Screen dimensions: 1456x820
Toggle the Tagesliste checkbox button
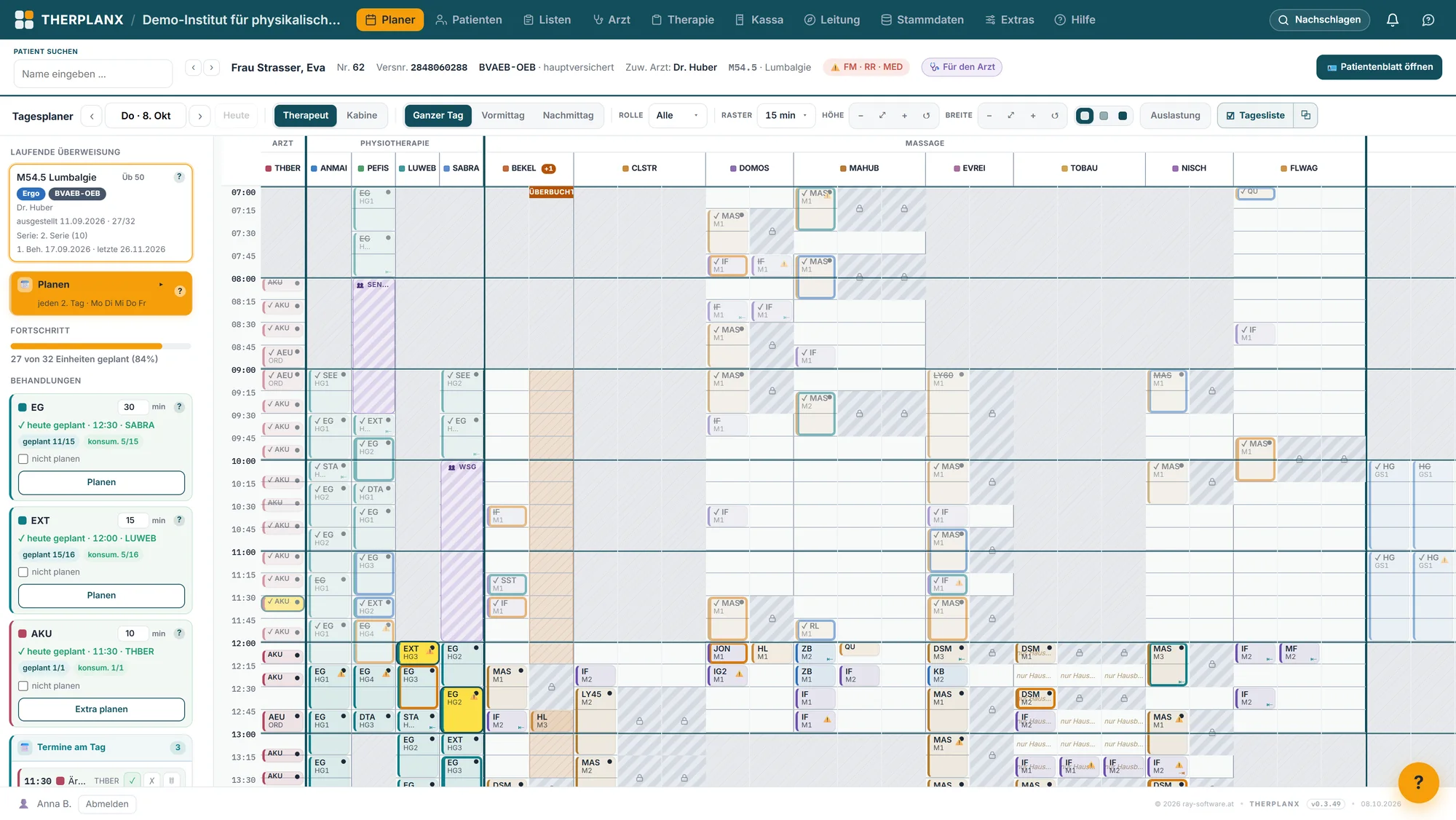[x=1255, y=115]
